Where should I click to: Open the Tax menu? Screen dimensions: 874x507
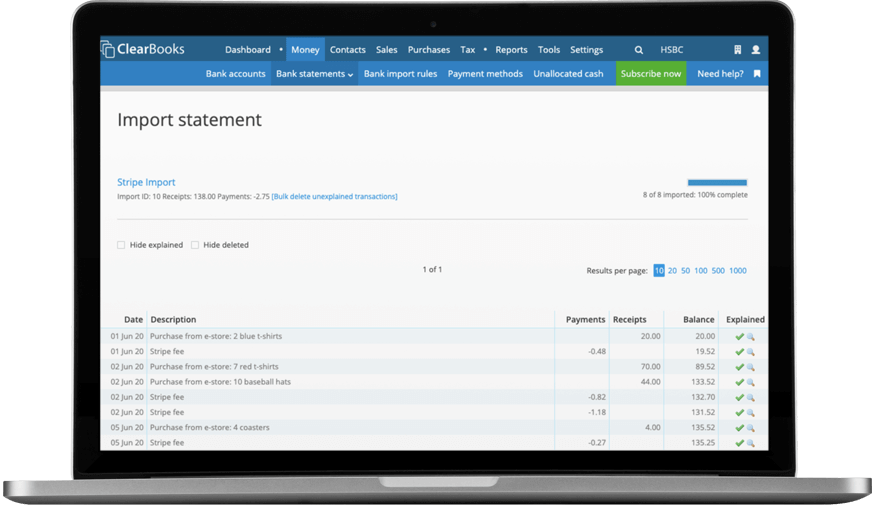[468, 50]
